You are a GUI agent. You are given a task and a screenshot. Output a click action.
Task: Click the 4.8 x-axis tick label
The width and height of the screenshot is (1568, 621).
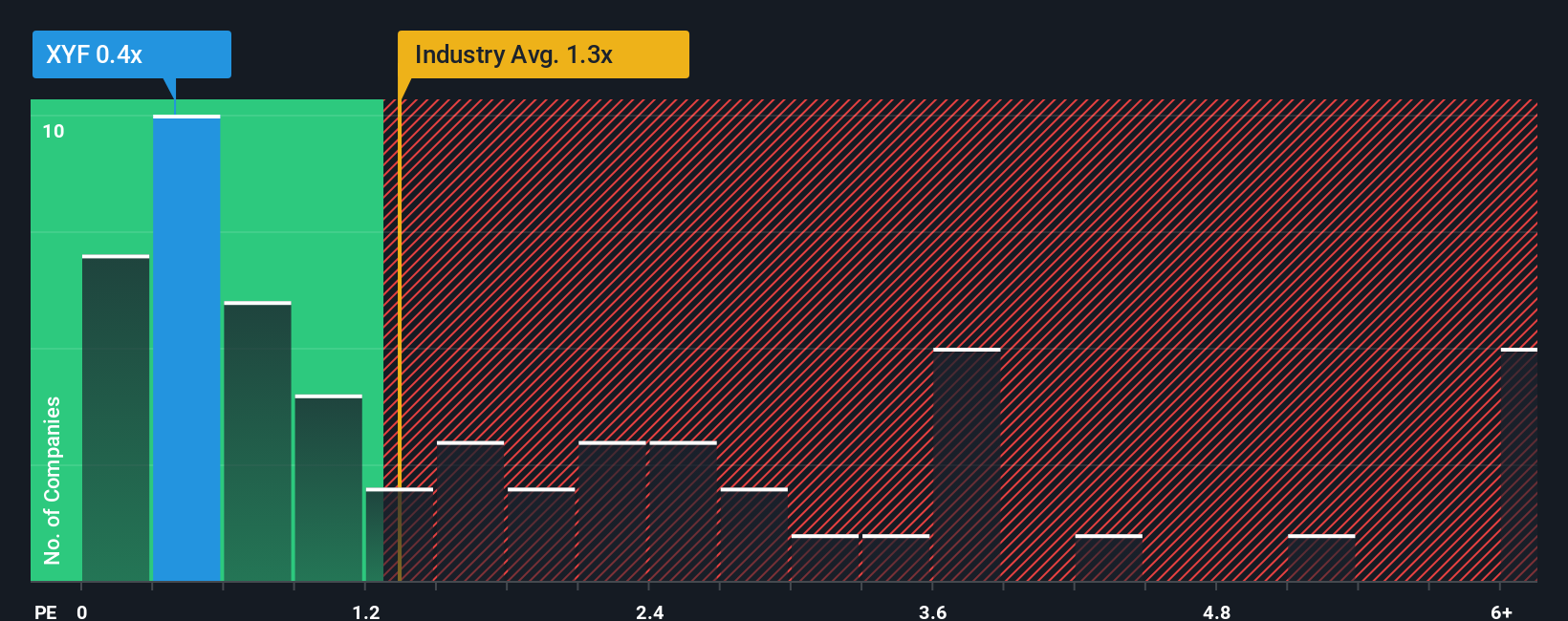pos(1217,611)
